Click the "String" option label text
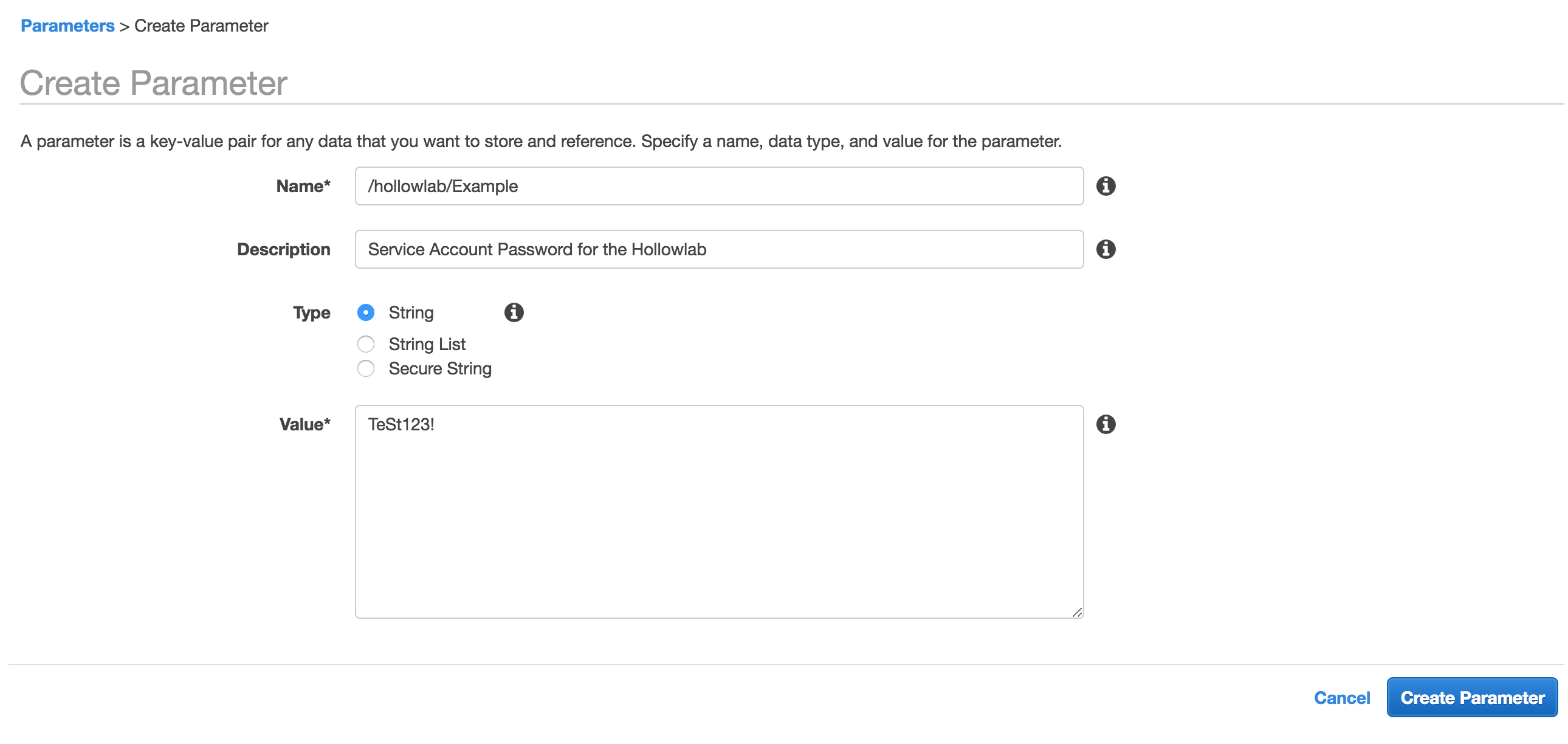Viewport: 1568px width, 744px height. [x=411, y=312]
